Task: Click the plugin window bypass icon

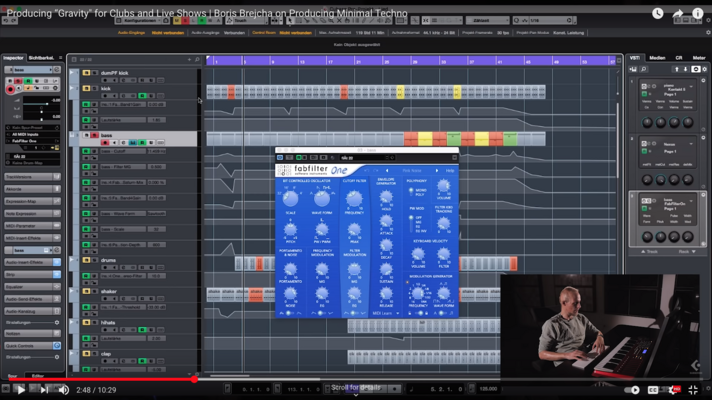Action: click(x=280, y=158)
